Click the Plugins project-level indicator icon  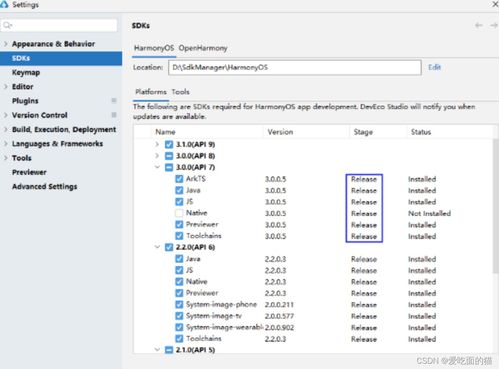pos(114,100)
